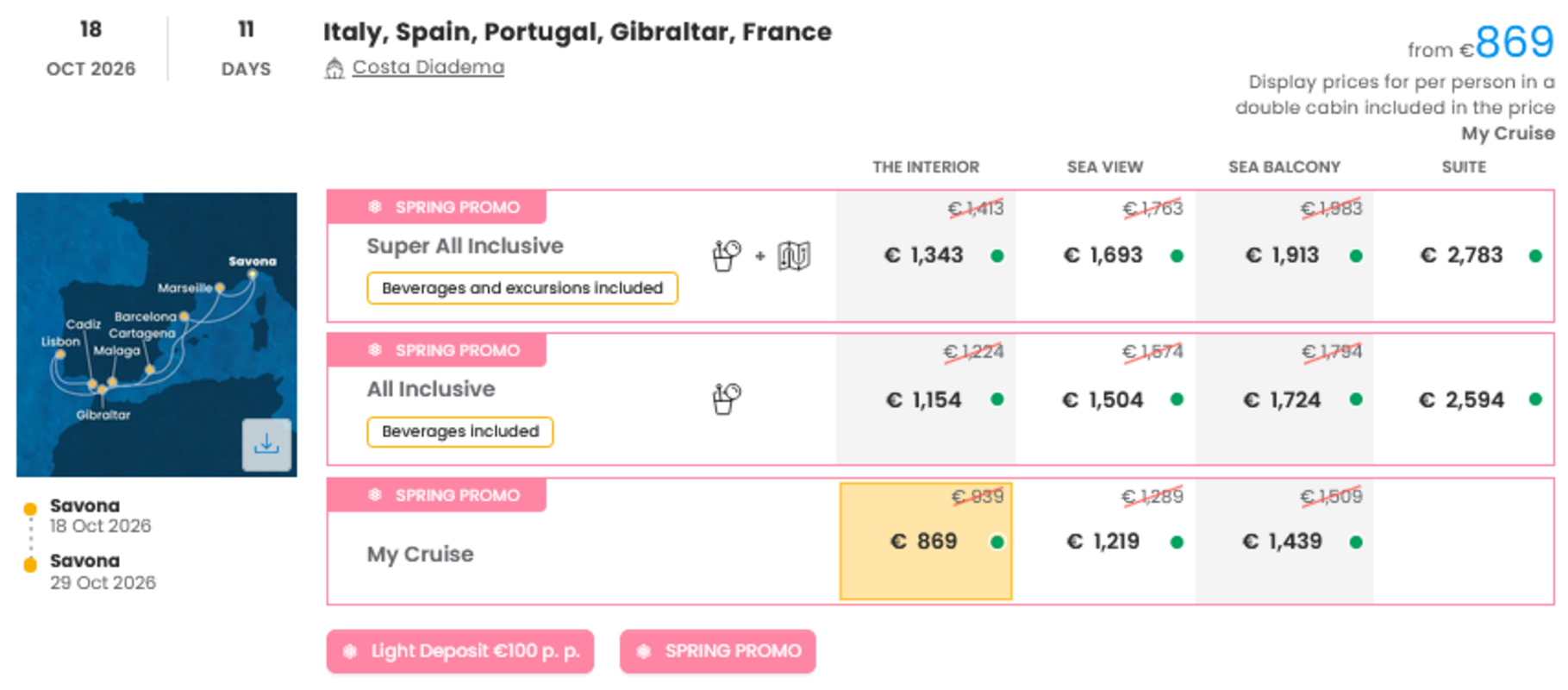Click the ship icon beside Costa Diadema
1568x690 pixels.
(x=334, y=67)
